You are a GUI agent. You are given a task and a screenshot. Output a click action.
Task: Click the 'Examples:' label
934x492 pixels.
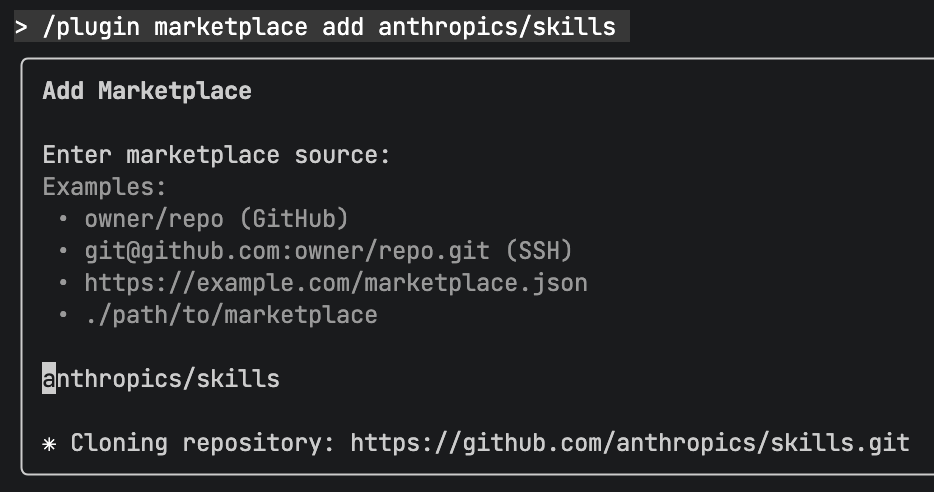point(104,187)
